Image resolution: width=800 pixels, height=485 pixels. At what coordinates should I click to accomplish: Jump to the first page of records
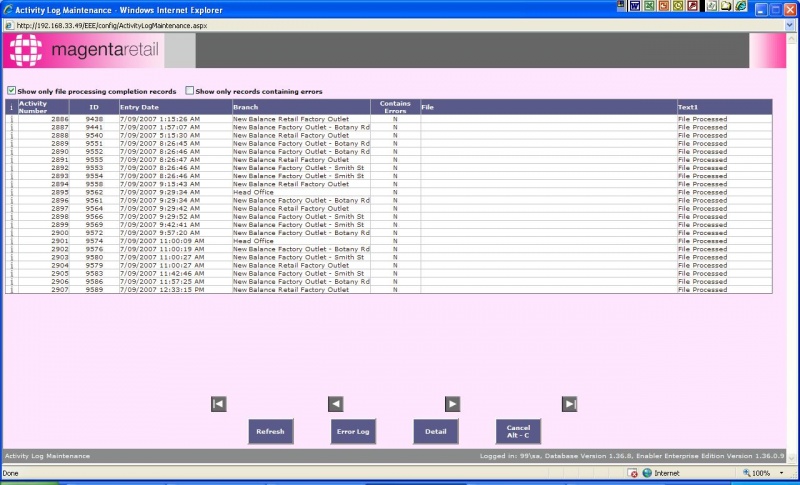pyautogui.click(x=218, y=404)
